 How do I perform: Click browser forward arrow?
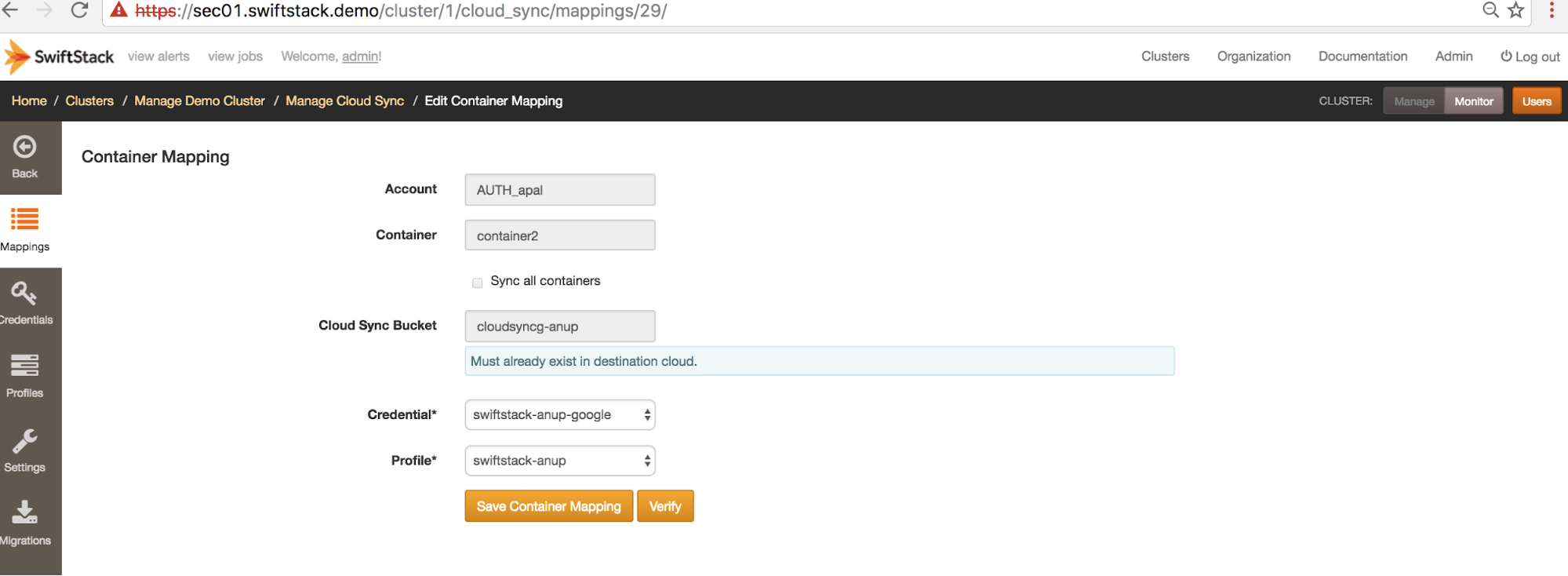coord(45,10)
